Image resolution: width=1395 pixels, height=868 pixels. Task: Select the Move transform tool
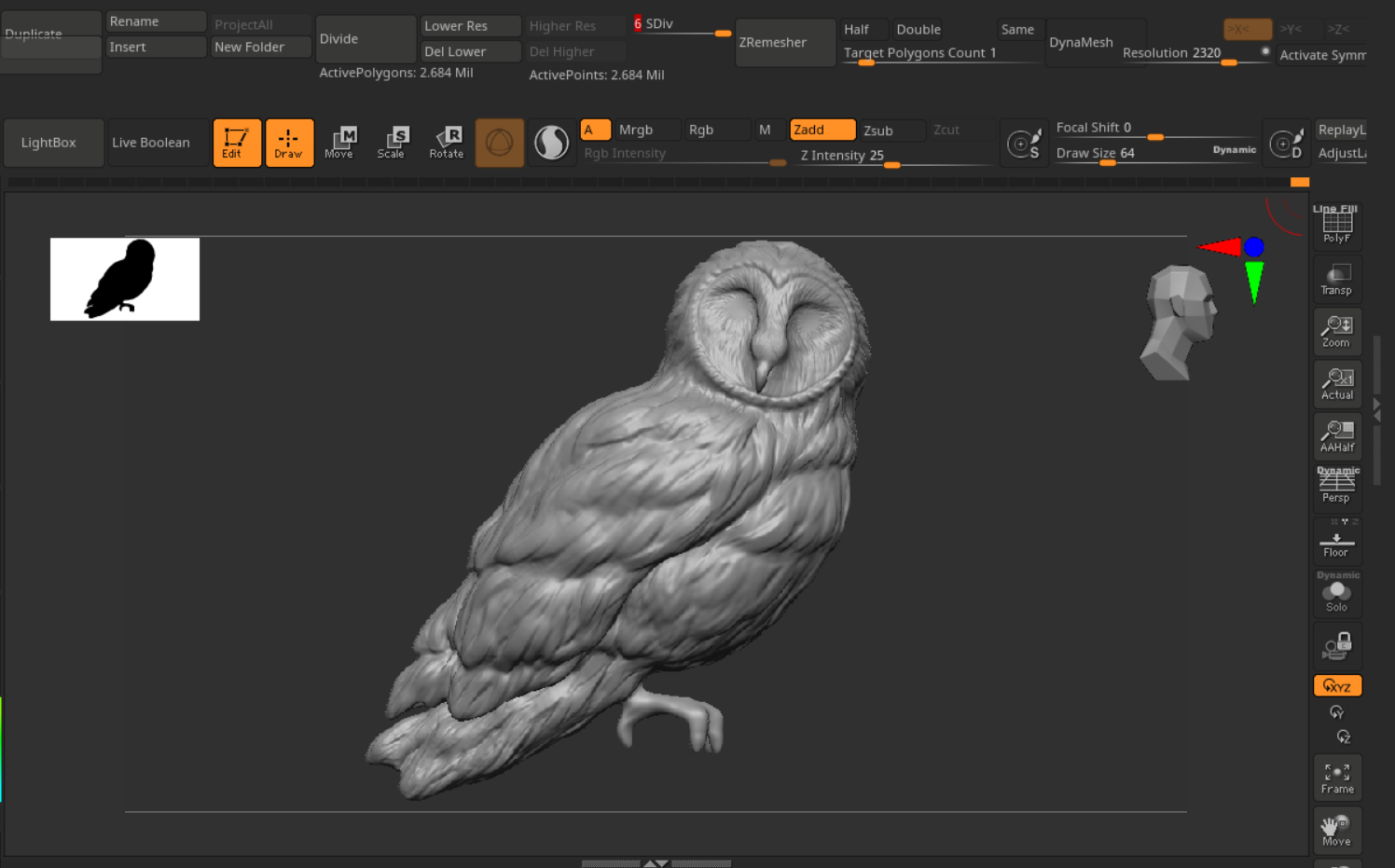point(339,143)
